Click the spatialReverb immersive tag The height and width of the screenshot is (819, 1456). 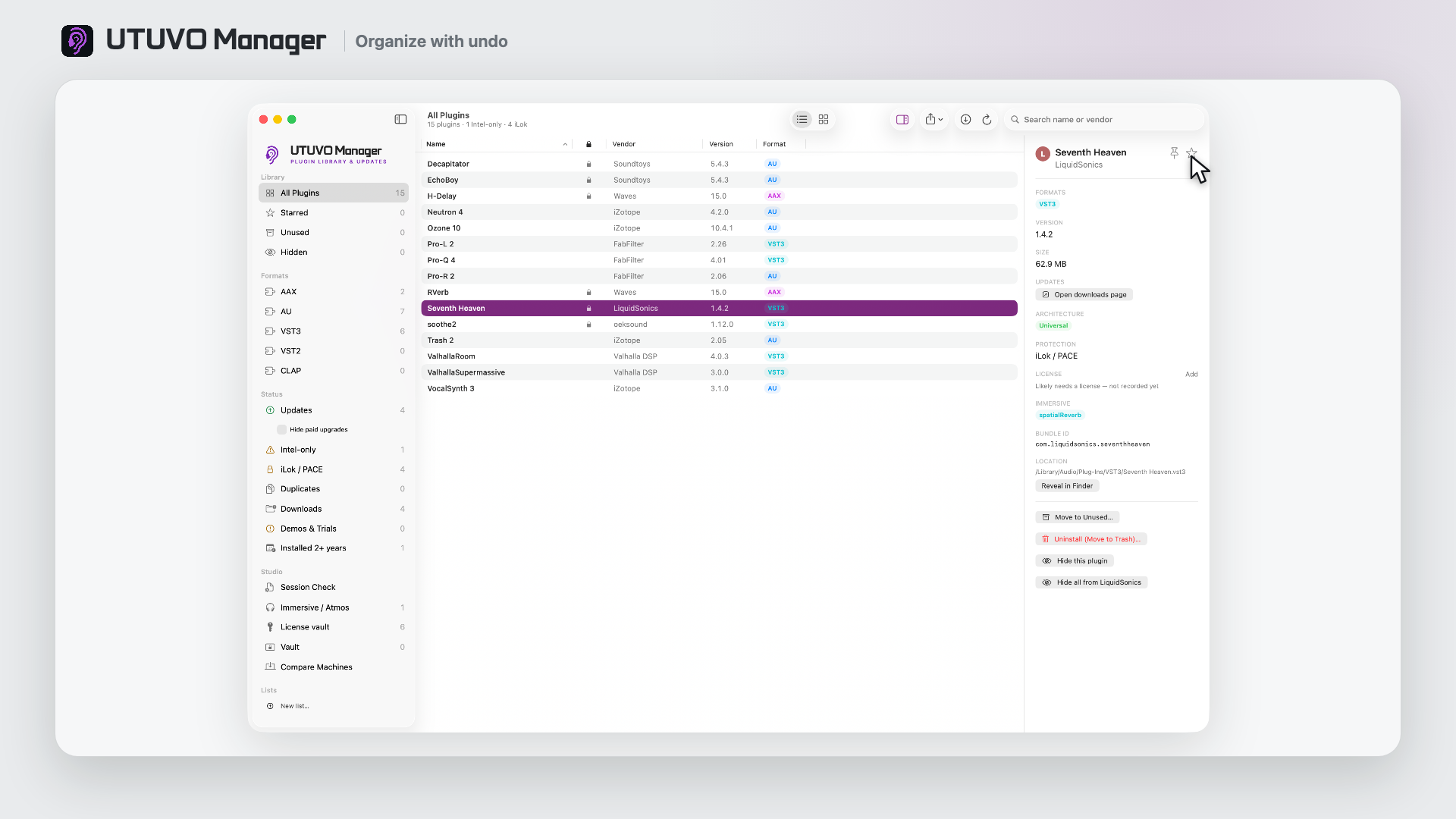click(x=1059, y=415)
